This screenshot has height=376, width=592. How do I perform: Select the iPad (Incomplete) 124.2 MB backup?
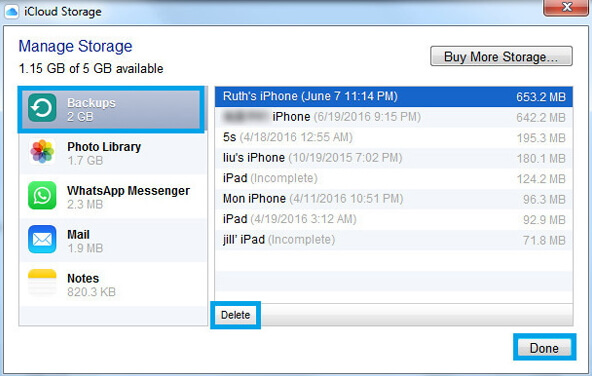[394, 178]
